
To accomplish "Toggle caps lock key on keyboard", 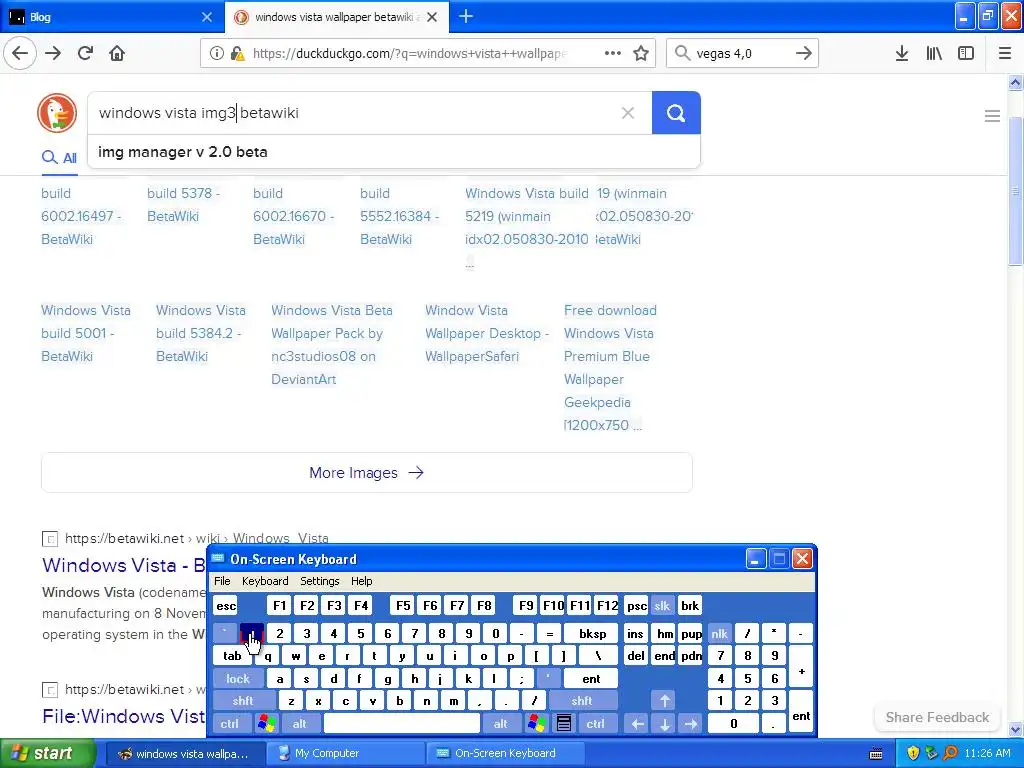I will pyautogui.click(x=238, y=679).
